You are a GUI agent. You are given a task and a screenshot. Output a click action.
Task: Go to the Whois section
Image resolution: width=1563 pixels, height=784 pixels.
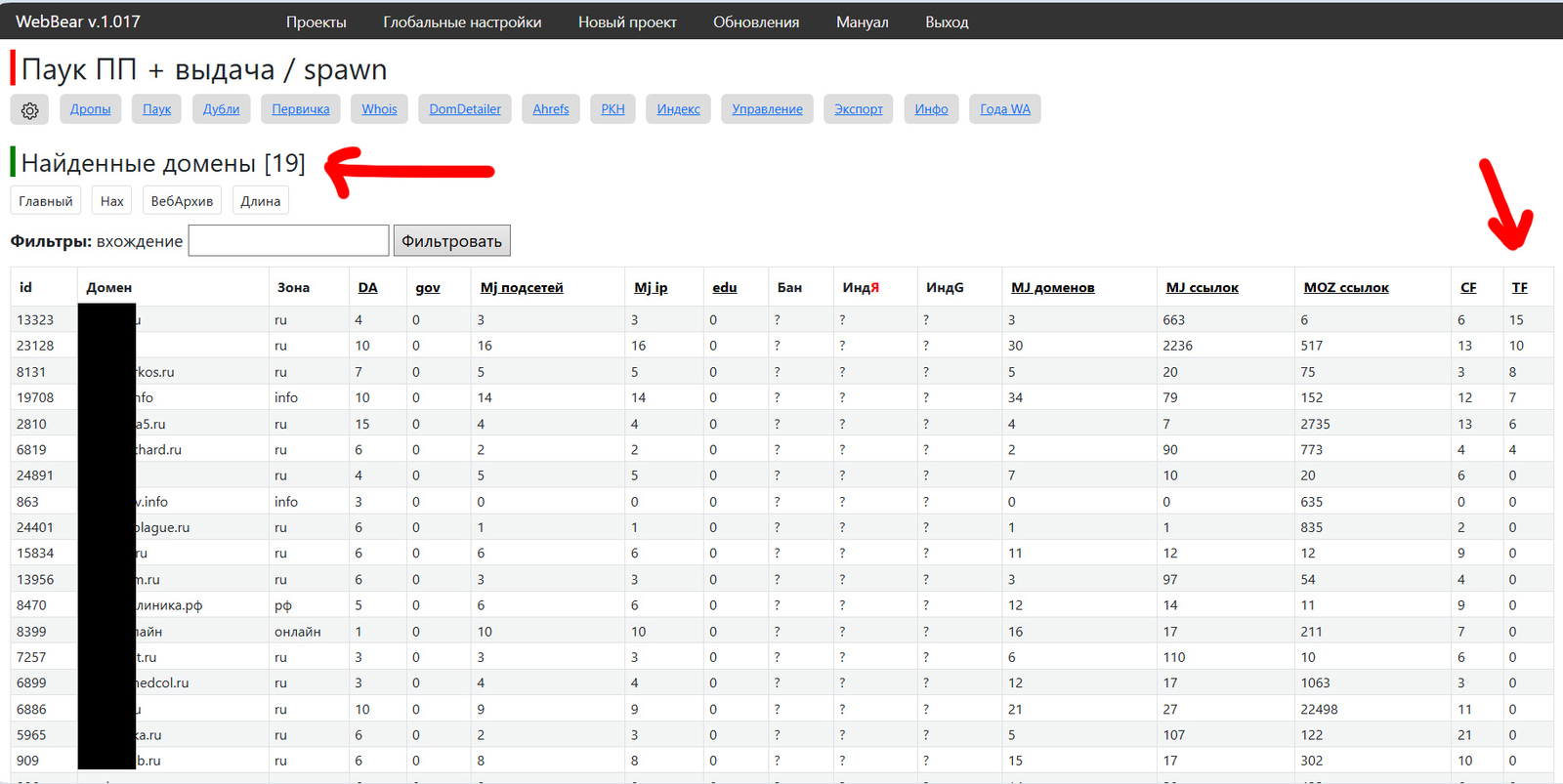379,109
